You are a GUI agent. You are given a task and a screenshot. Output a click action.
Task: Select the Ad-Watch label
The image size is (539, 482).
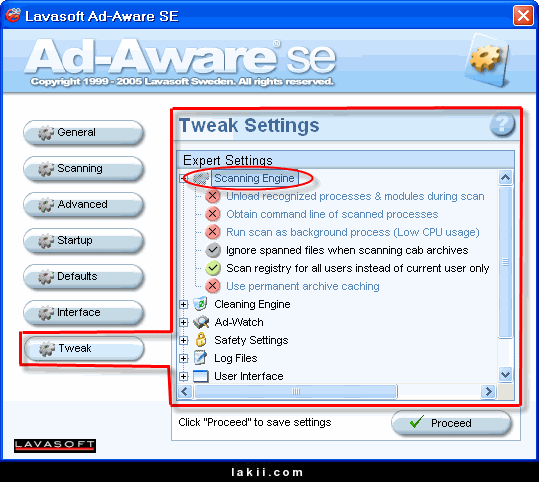click(x=239, y=322)
